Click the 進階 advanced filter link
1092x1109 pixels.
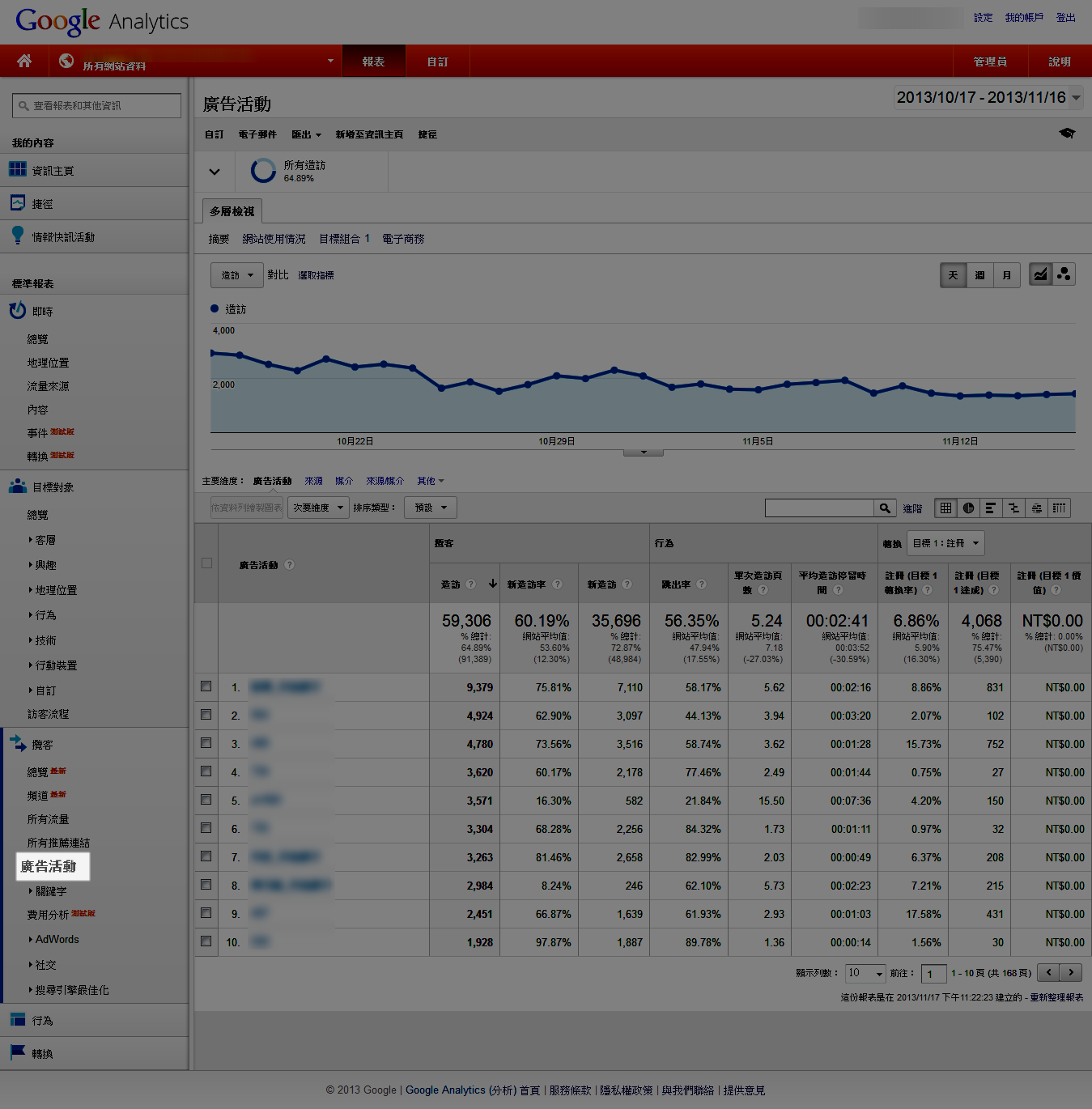[912, 508]
